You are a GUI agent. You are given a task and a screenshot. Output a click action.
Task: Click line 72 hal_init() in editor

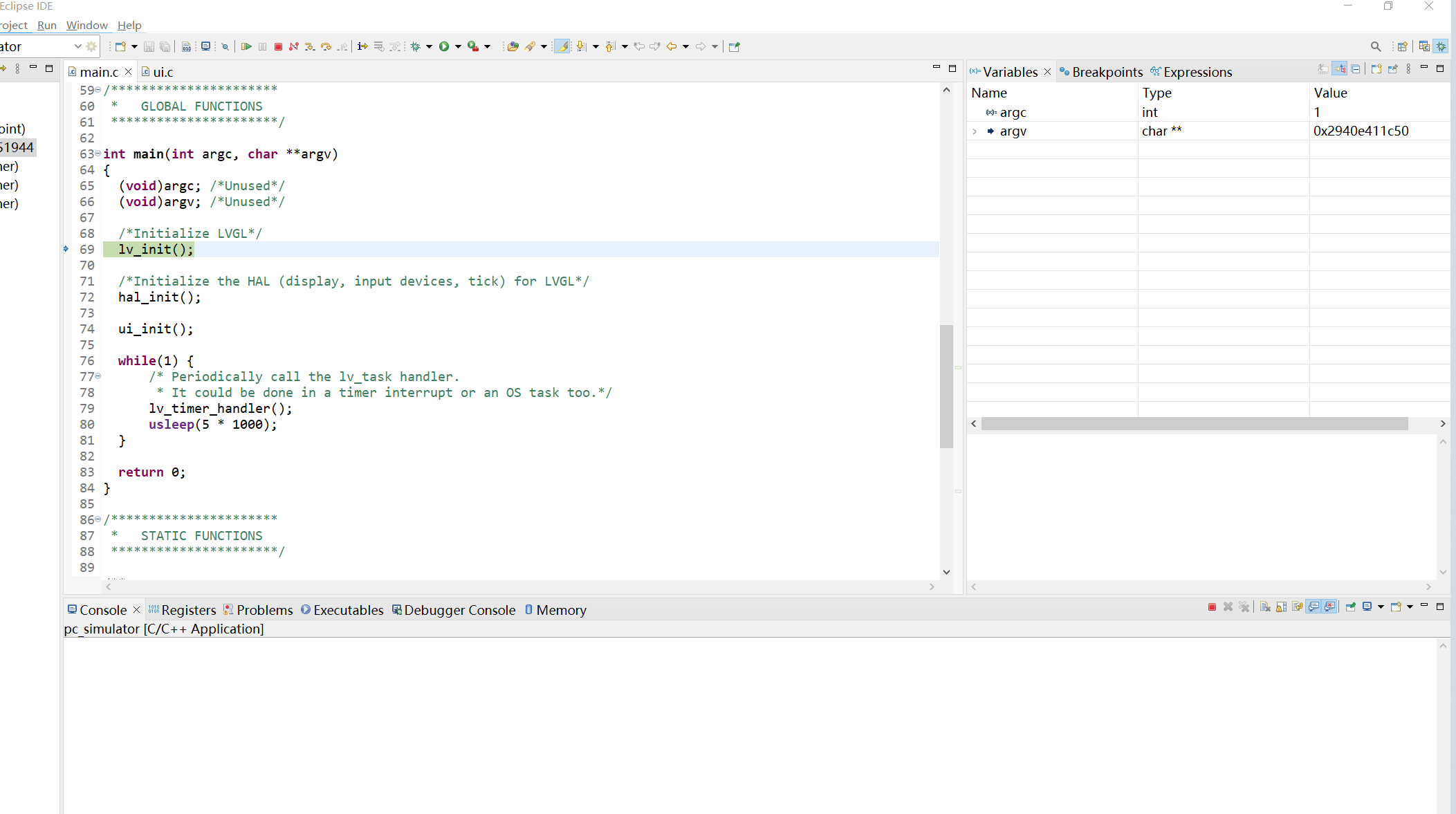coord(159,297)
